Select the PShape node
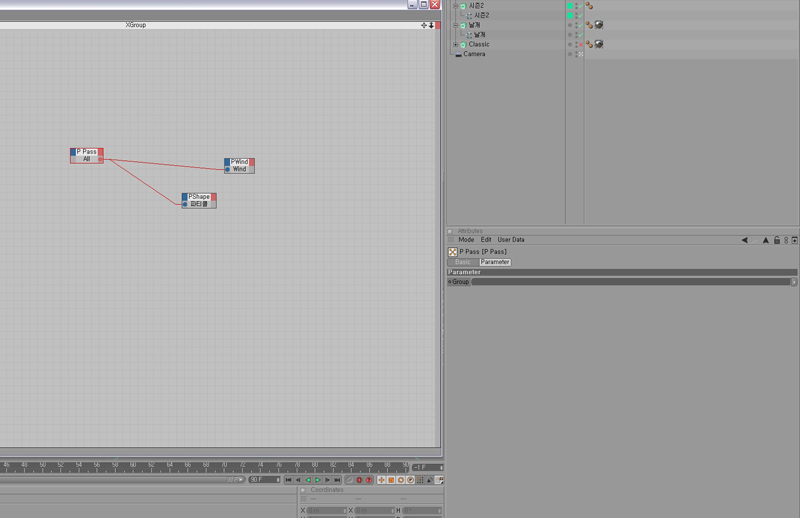Screen dimensions: 800x518 click(x=199, y=200)
